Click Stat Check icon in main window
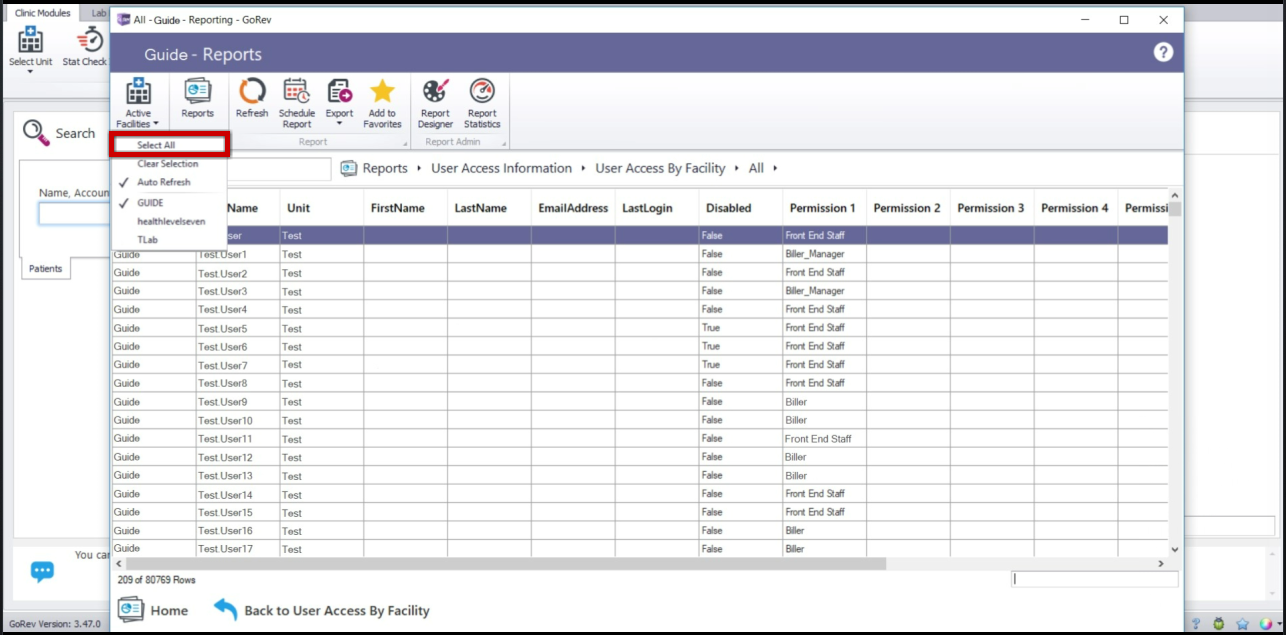Viewport: 1286px width, 635px height. [x=86, y=48]
